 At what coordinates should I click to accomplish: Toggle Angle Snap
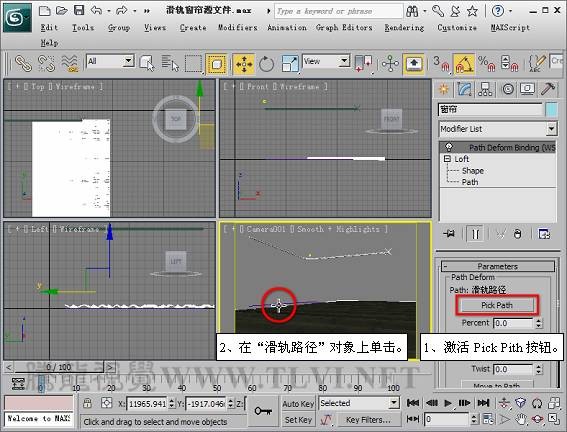tap(464, 64)
